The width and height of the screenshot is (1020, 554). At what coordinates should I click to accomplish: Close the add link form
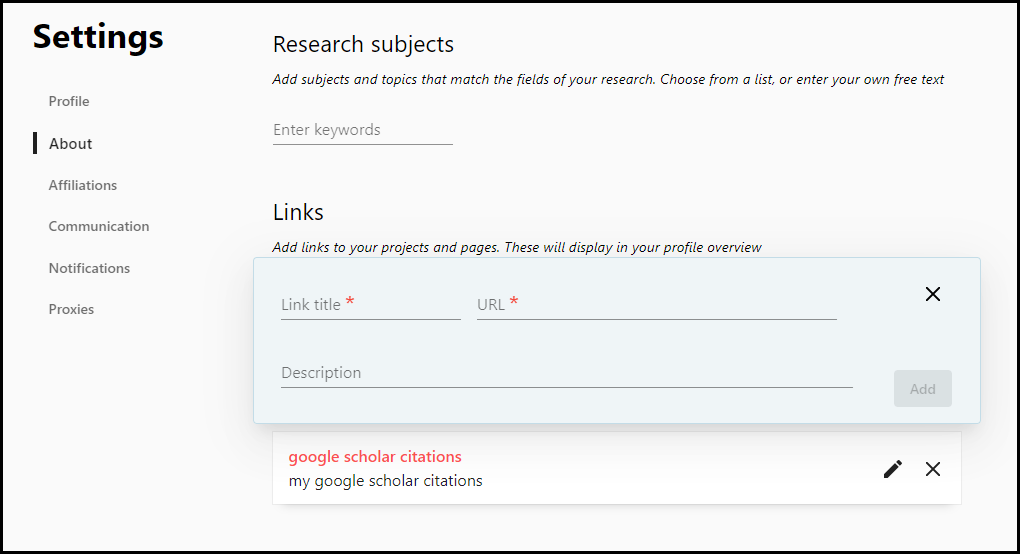pyautogui.click(x=932, y=294)
